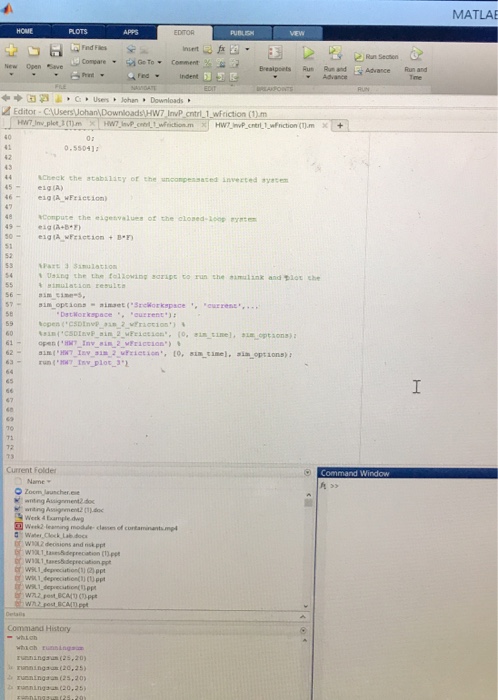Run the script with the green Run arrow
This screenshot has height=700, width=498.
[x=308, y=53]
